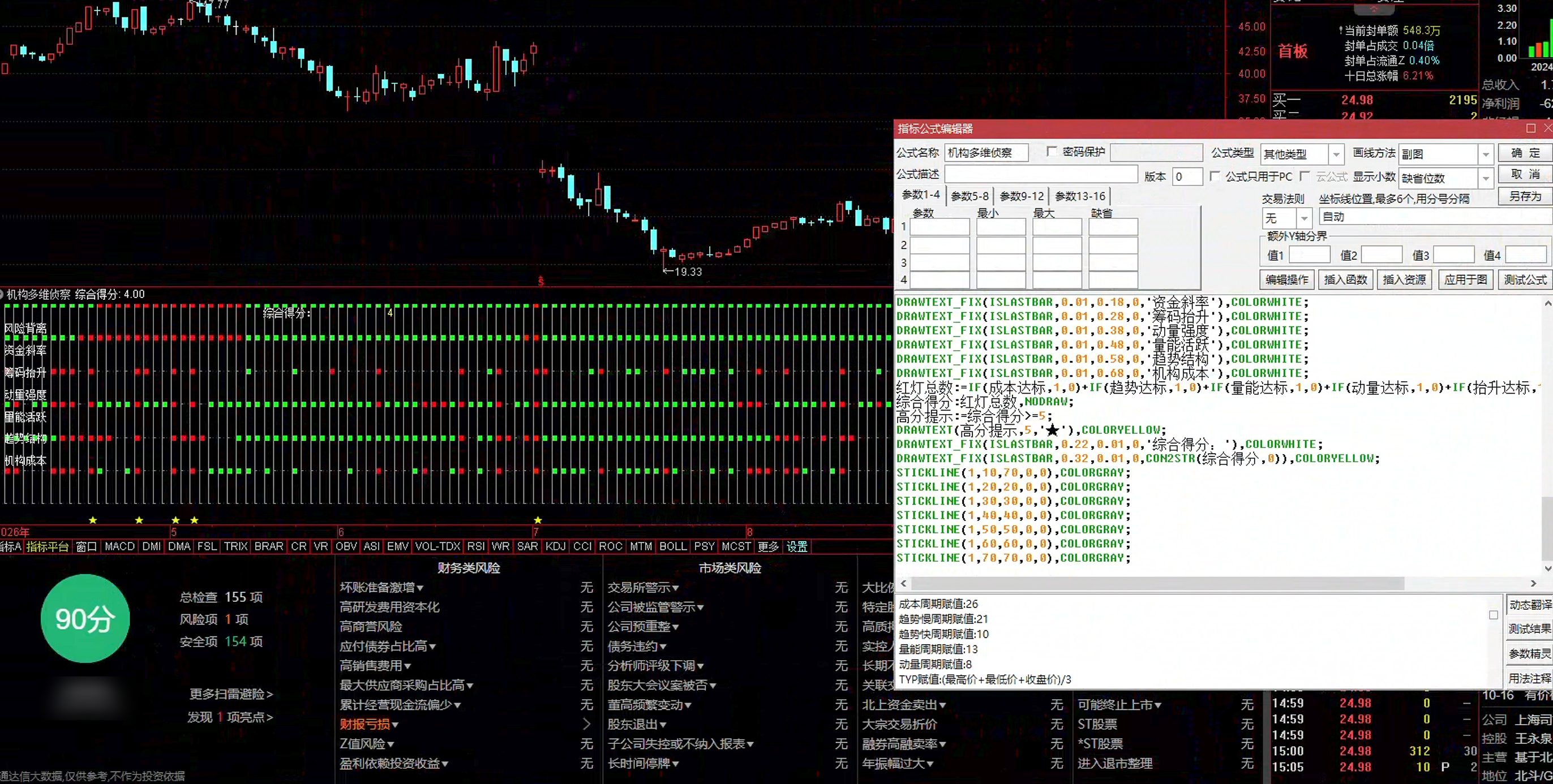Click the 公式描述 input field

tap(1041, 175)
